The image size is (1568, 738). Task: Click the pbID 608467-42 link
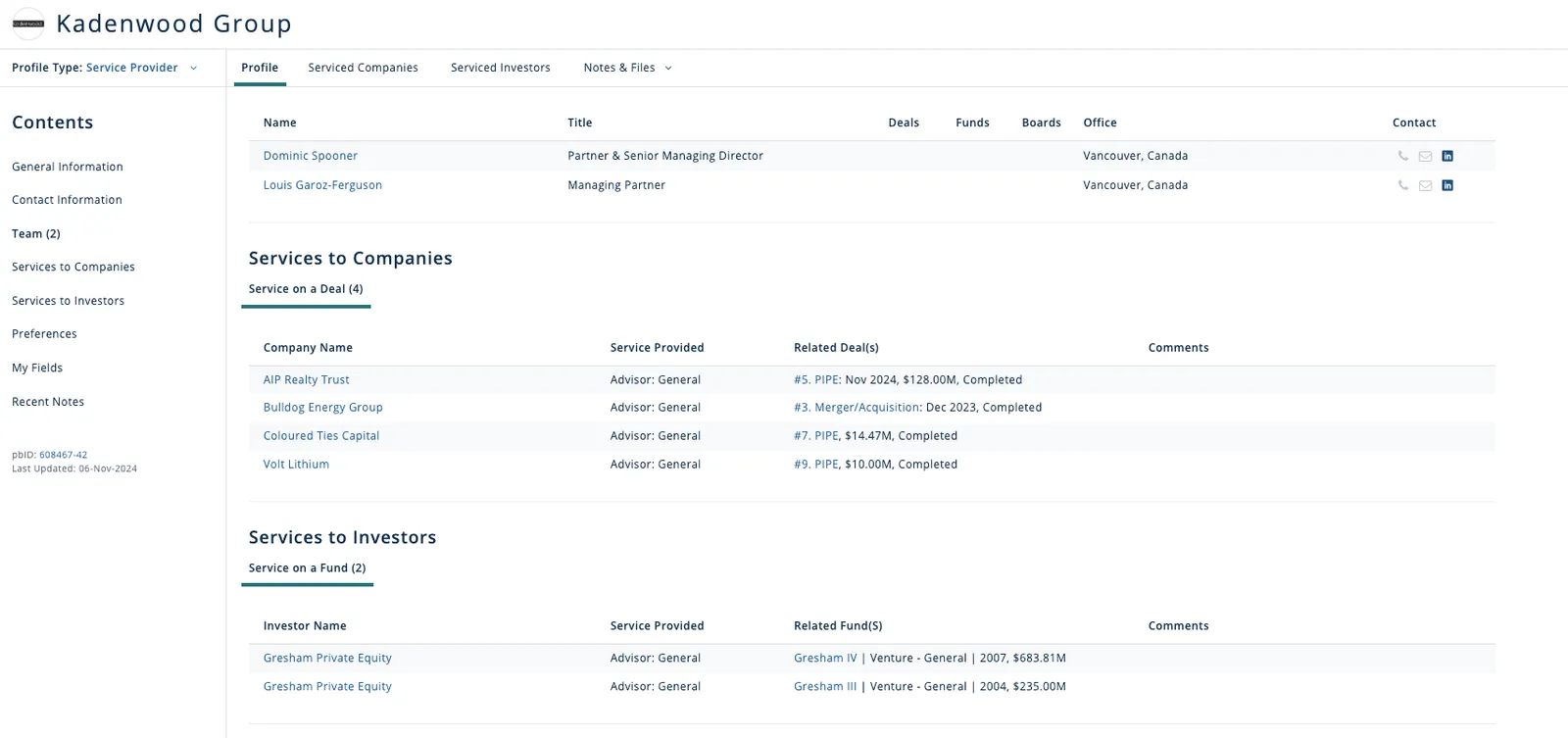63,455
